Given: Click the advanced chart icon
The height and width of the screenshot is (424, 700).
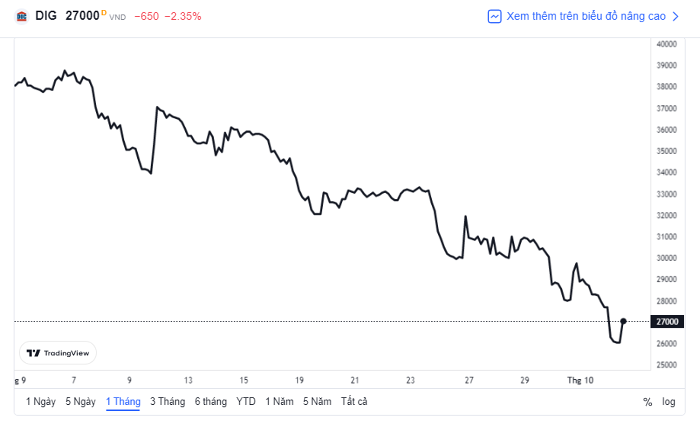Looking at the screenshot, I should pyautogui.click(x=494, y=17).
